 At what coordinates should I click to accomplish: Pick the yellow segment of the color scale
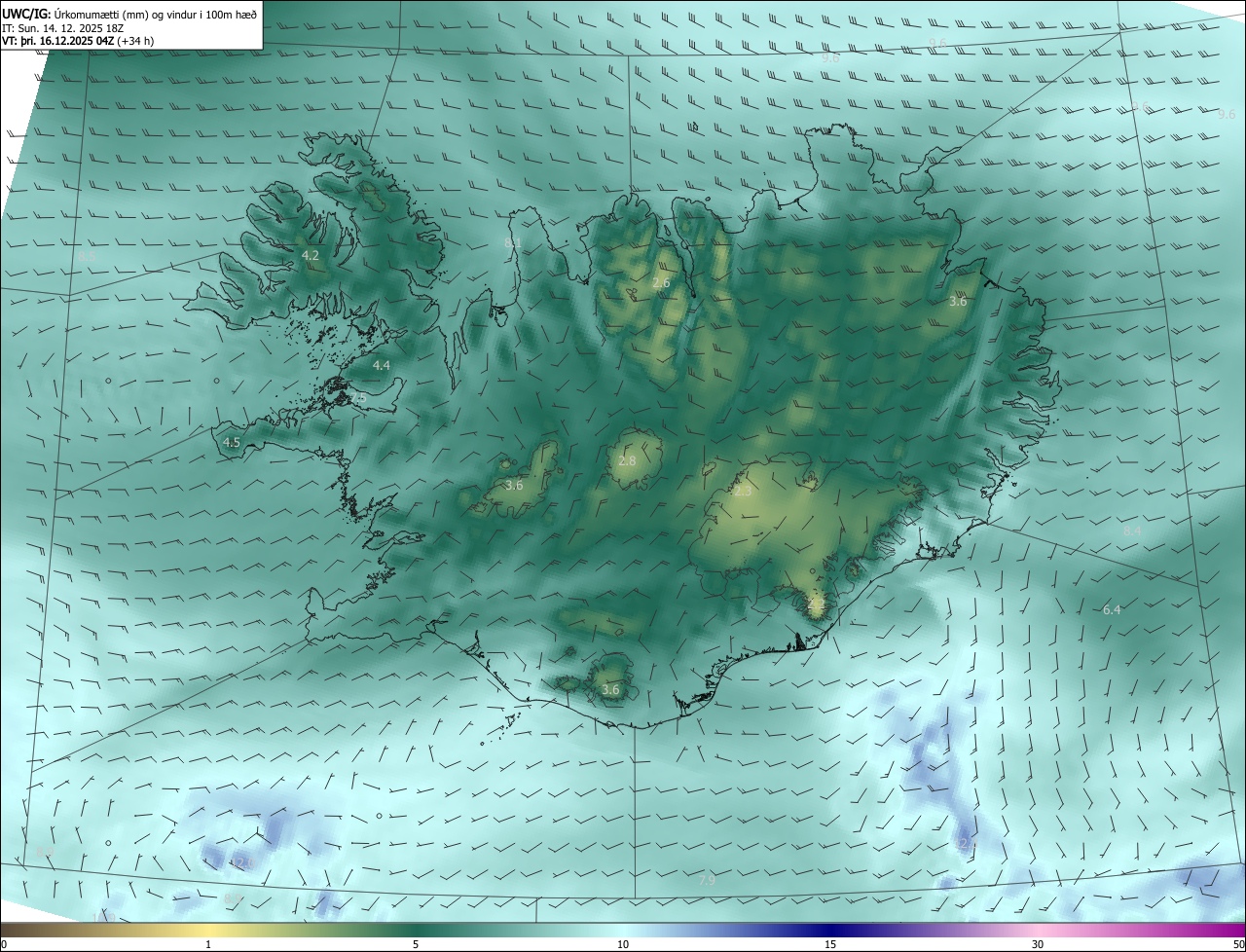[x=209, y=931]
